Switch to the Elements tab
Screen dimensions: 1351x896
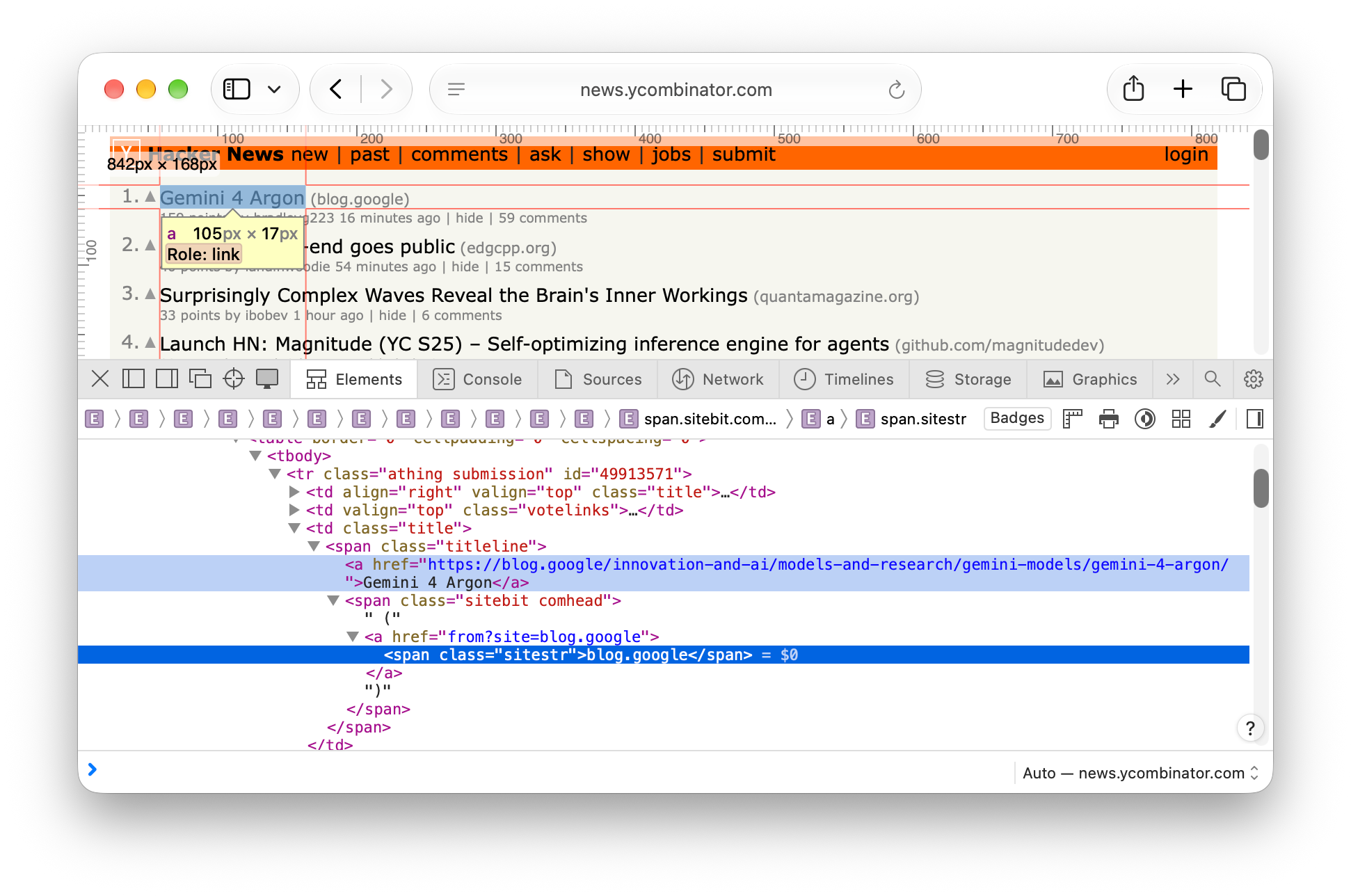click(354, 379)
